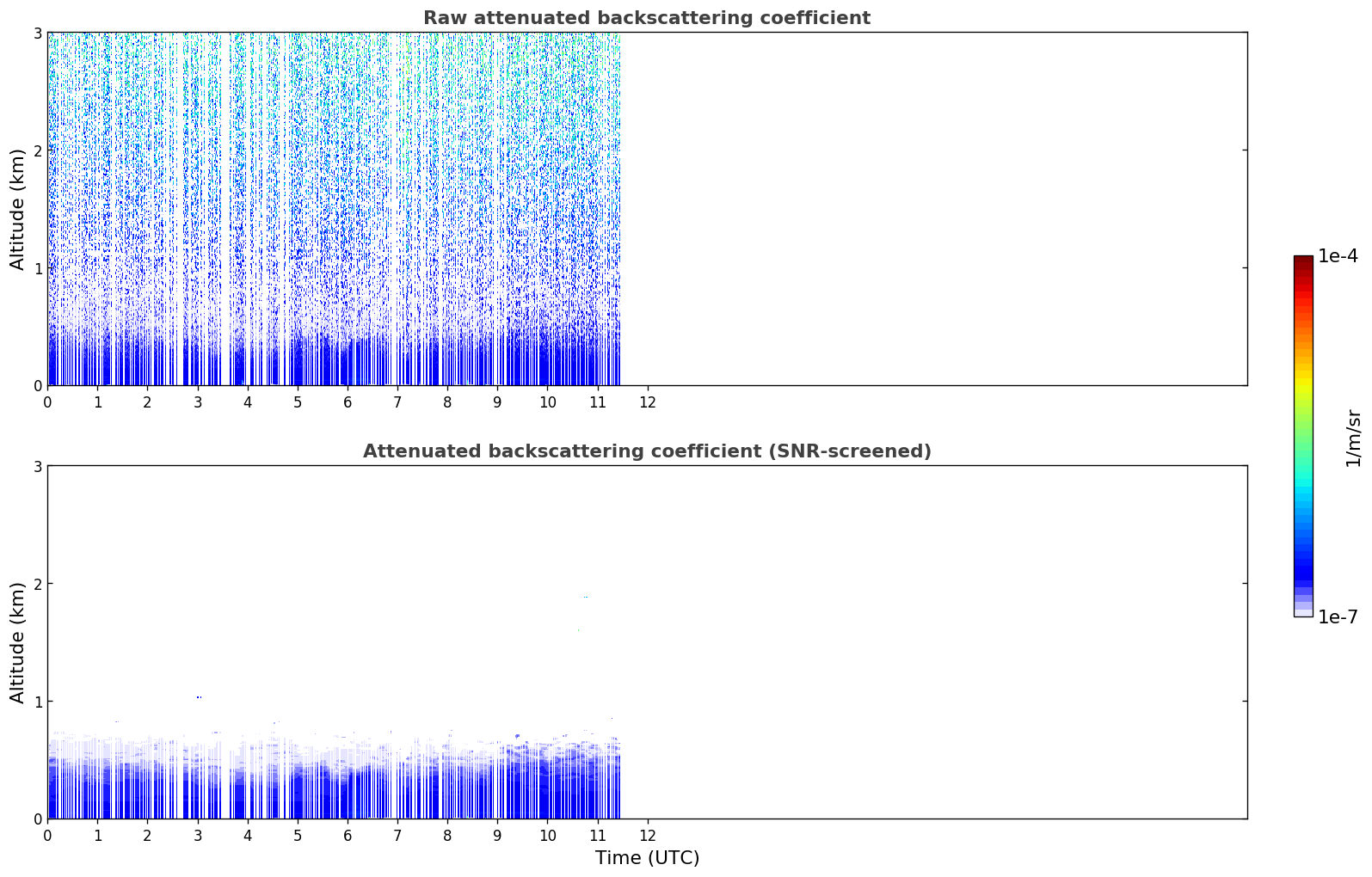Click the '1e-7' colorbar minimum label
This screenshot has width=1372, height=877.
(1338, 617)
